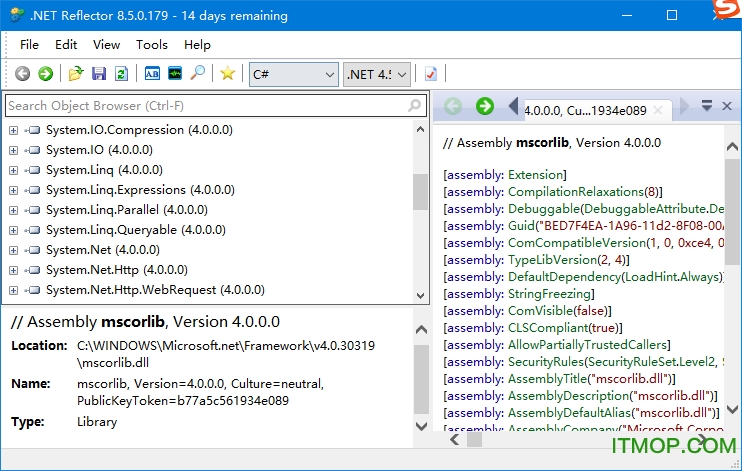The width and height of the screenshot is (742, 471).
Task: Click the assembly icon beside System.Linq
Action: point(33,170)
